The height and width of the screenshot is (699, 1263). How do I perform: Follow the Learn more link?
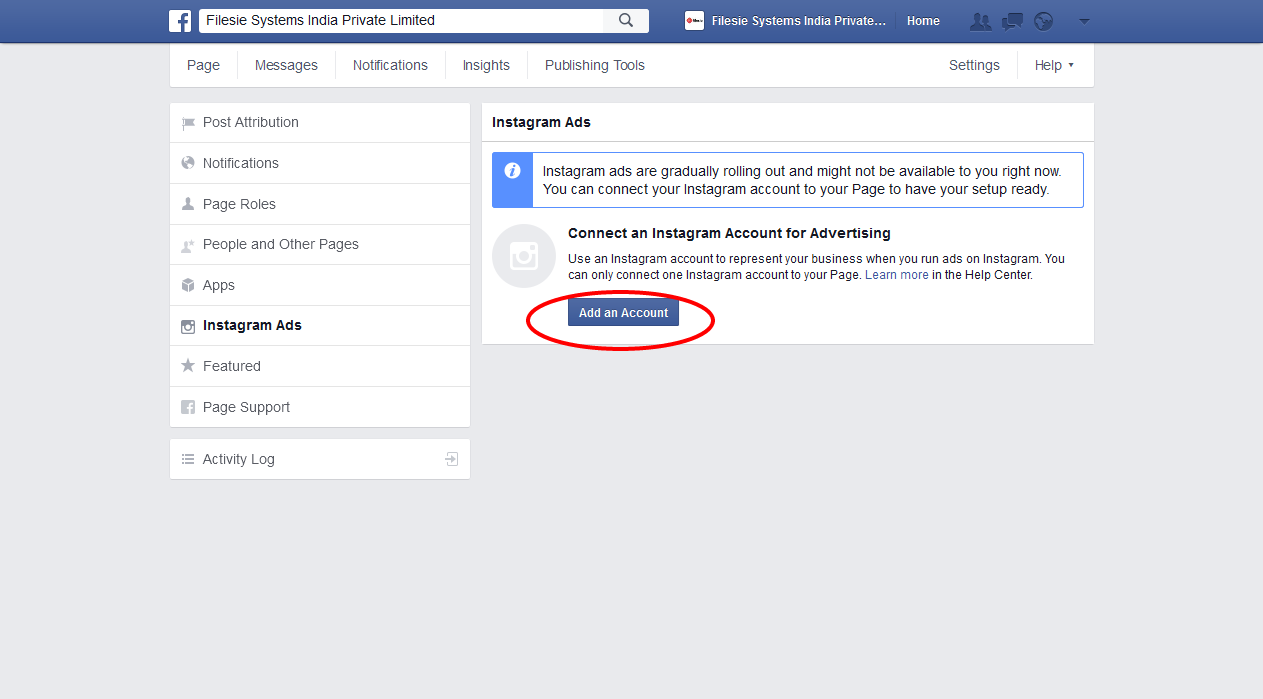point(896,275)
